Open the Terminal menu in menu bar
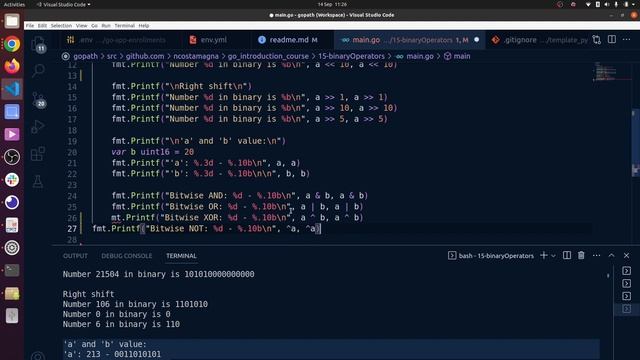 124,25
